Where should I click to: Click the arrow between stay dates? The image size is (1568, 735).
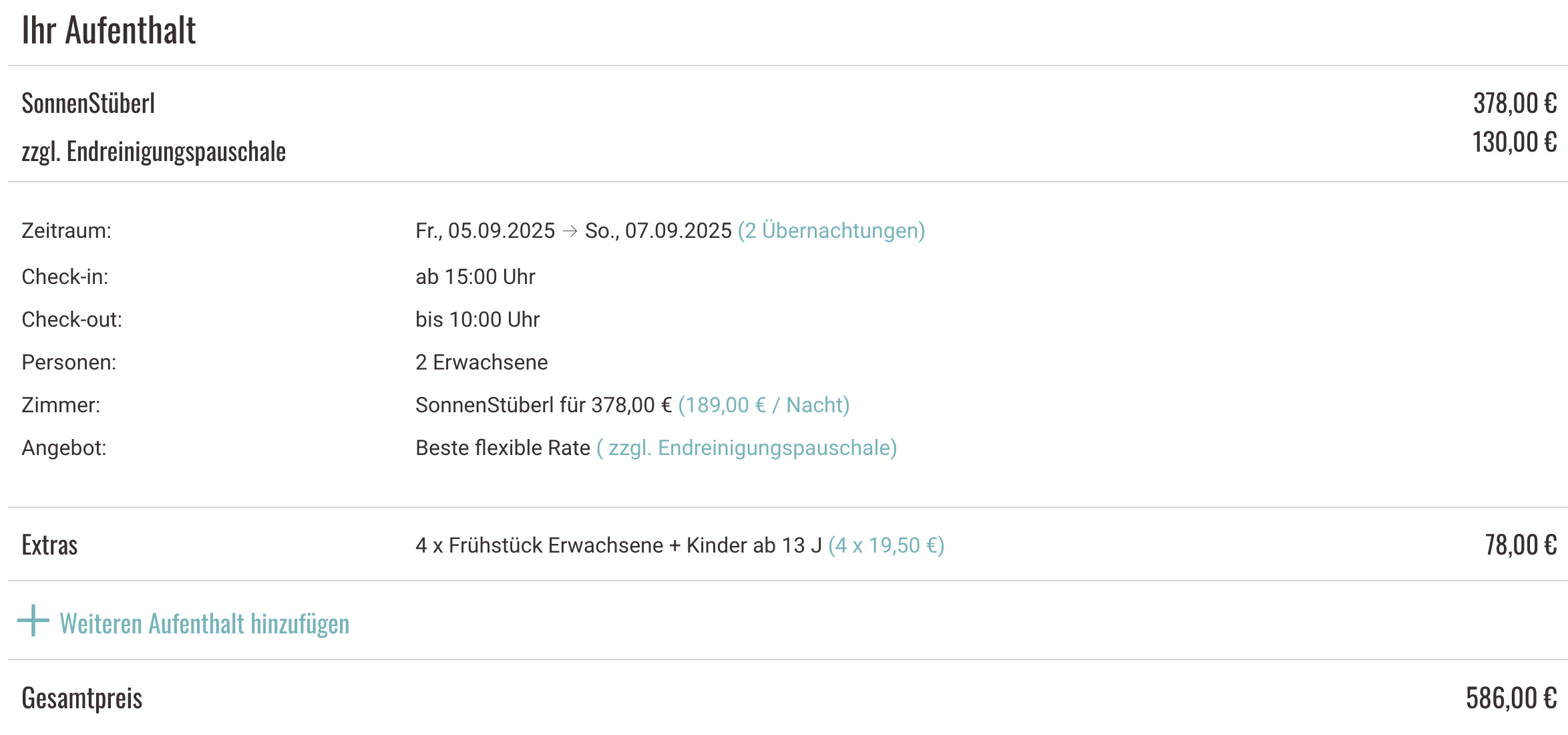point(570,231)
